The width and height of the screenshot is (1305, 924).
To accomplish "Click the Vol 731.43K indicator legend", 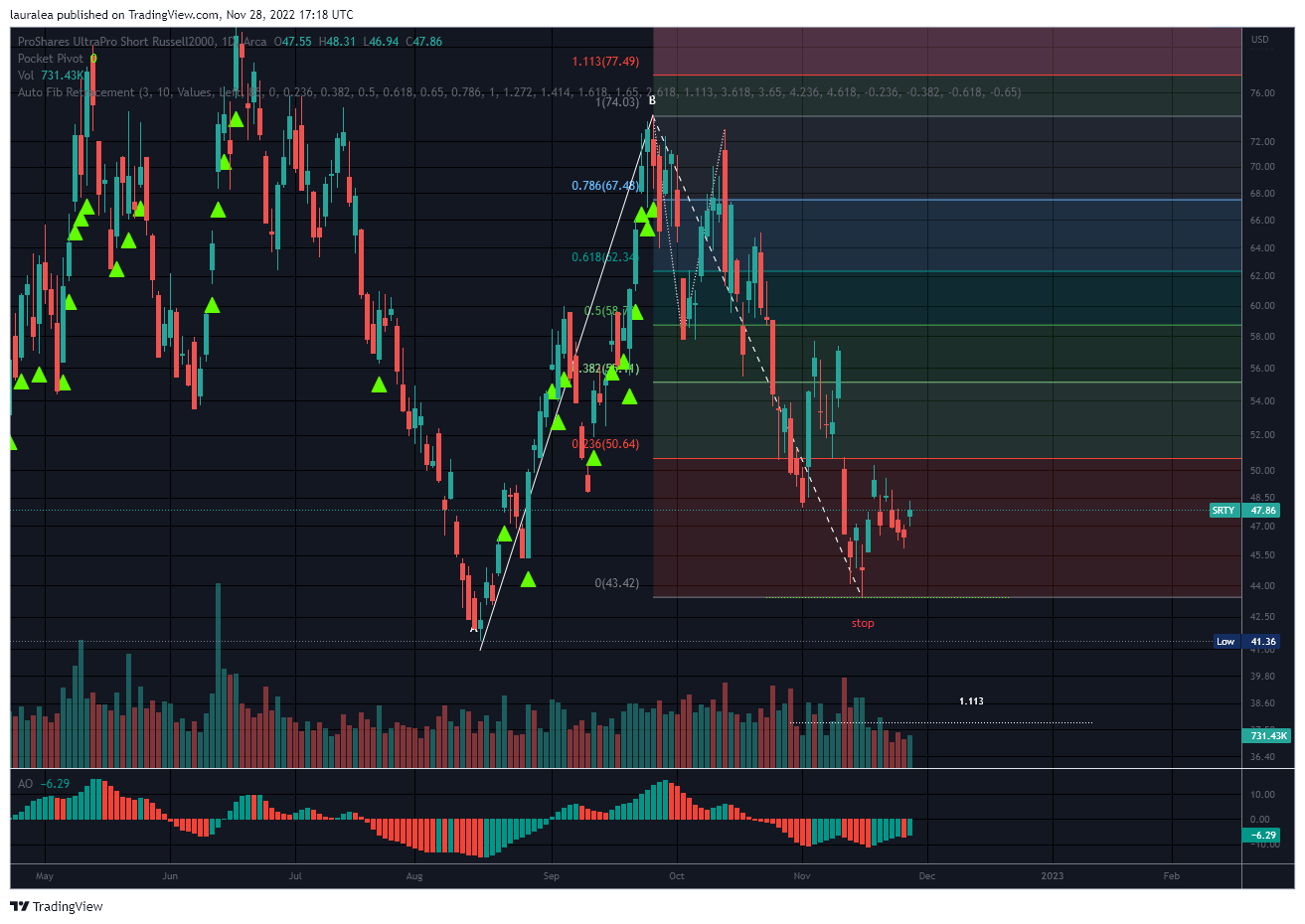I will pos(51,76).
